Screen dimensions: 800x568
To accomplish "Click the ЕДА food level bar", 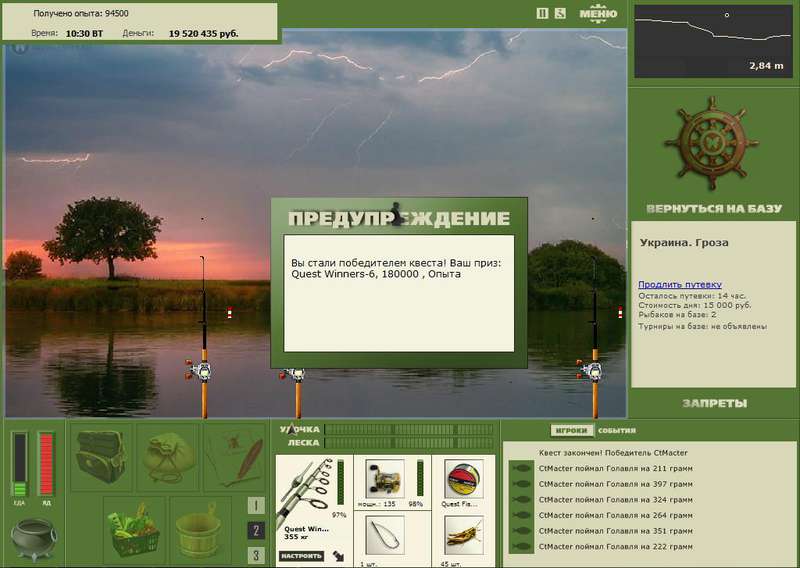I will [x=19, y=464].
